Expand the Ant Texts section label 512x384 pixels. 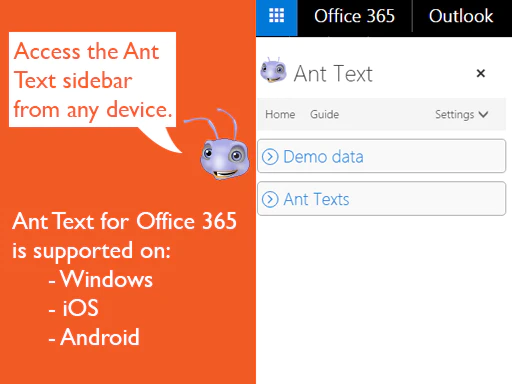coord(316,199)
